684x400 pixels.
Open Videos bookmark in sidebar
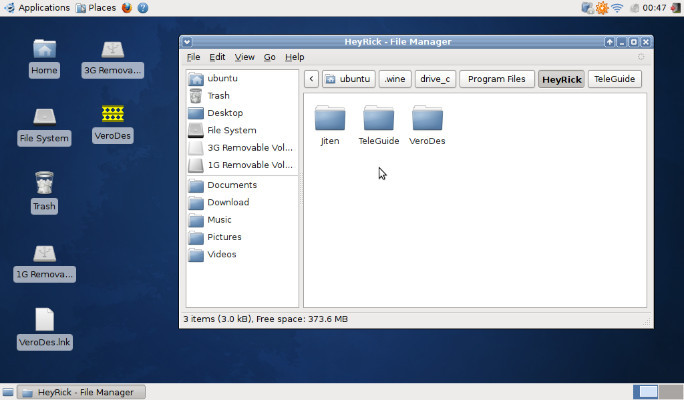(x=242, y=254)
